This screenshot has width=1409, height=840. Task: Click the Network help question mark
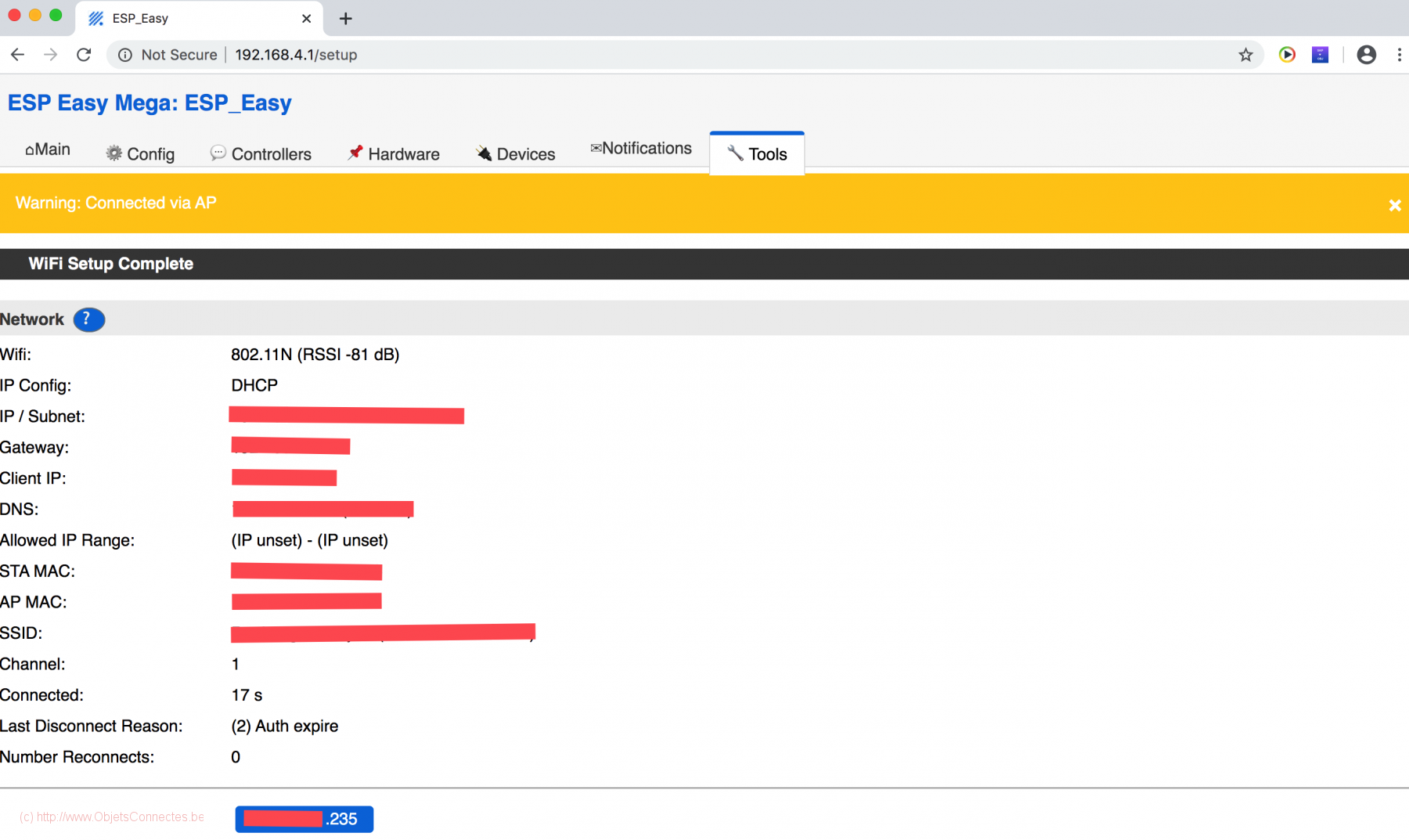[x=88, y=319]
